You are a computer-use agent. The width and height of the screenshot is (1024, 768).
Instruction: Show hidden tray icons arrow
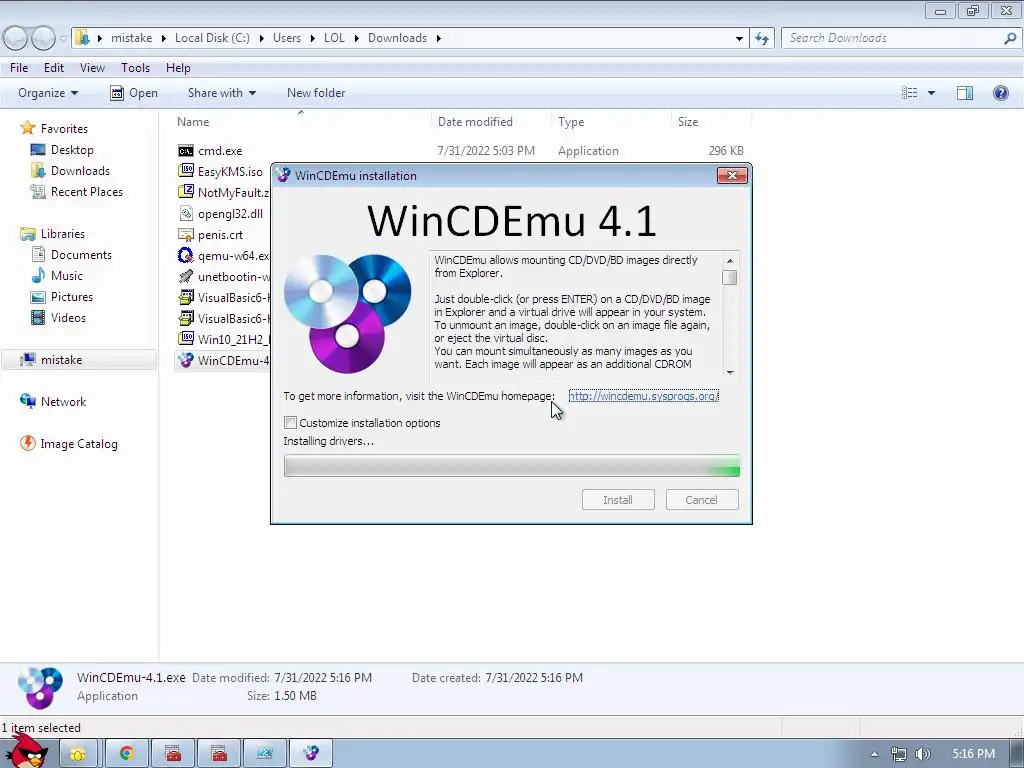(x=874, y=754)
